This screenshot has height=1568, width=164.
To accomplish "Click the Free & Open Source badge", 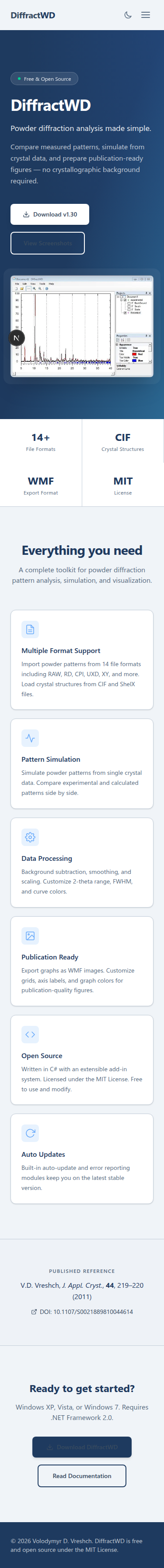I will pos(44,79).
